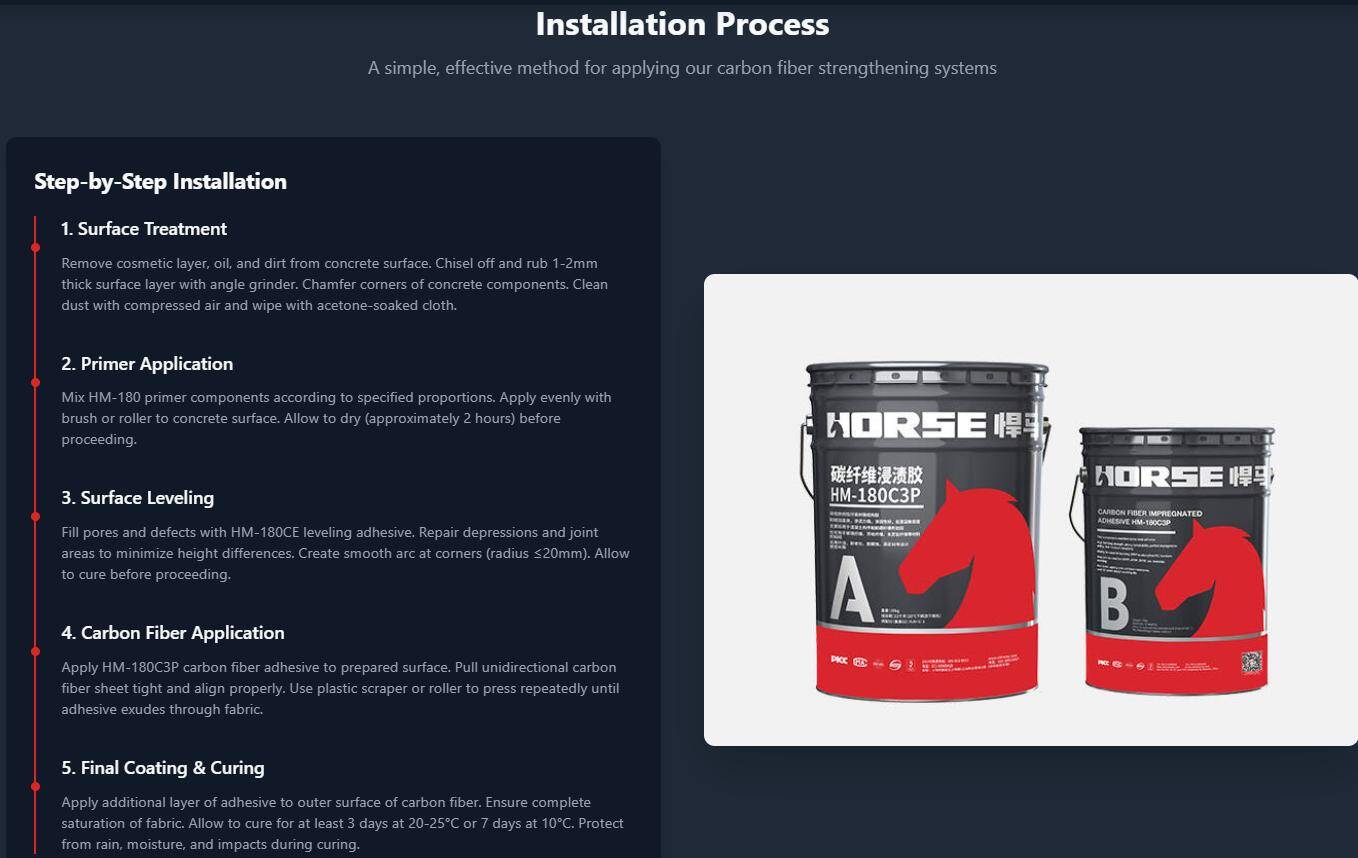Click the Installation Process heading
This screenshot has height=858, width=1358.
[x=682, y=24]
